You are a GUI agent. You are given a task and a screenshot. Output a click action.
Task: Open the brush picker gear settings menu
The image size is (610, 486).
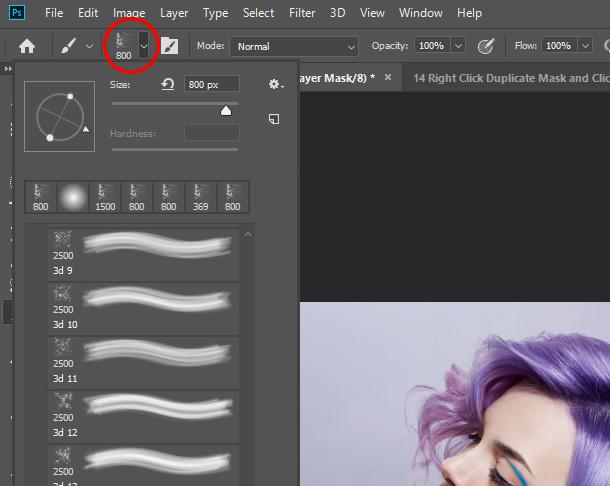[276, 84]
